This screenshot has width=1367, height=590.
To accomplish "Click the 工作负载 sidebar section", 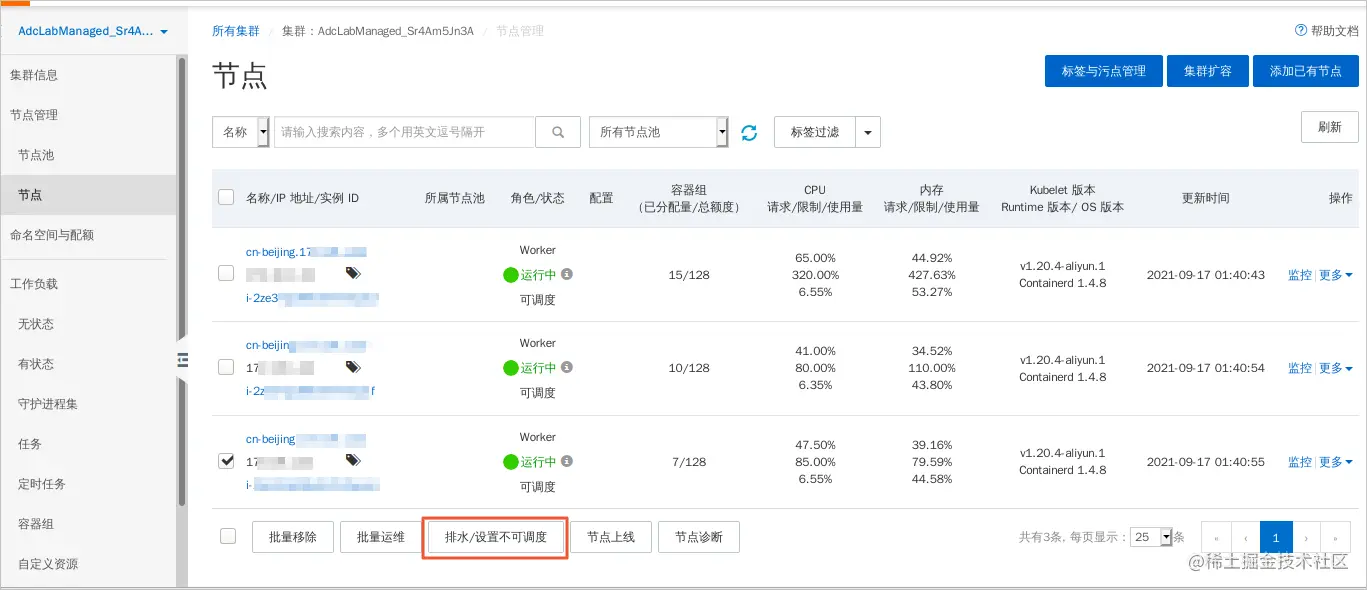I will click(x=34, y=284).
